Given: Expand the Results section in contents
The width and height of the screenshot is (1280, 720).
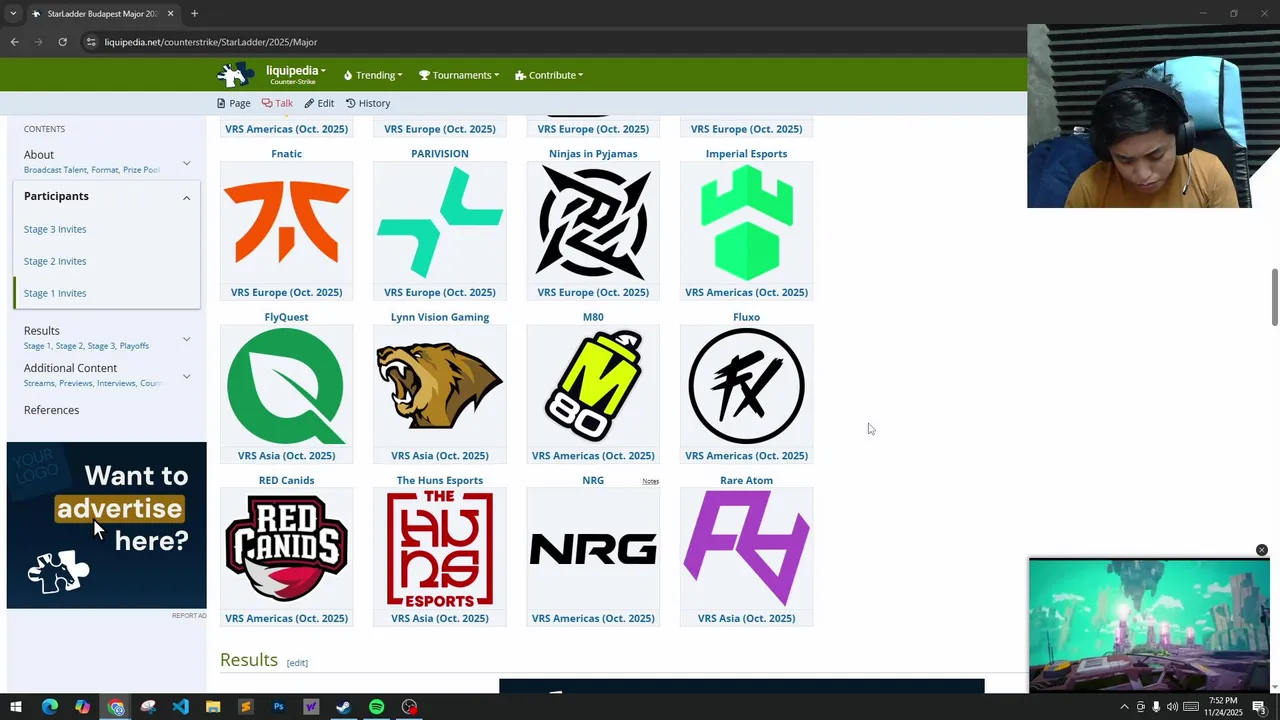Looking at the screenshot, I should 186,339.
